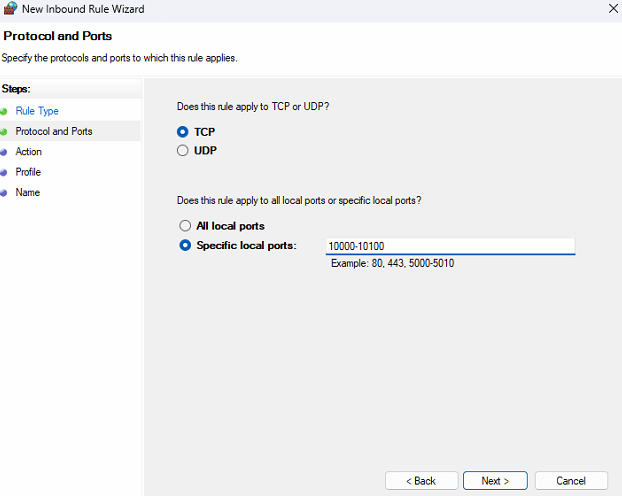
Task: Choose the UDP protocol option
Action: (182, 151)
